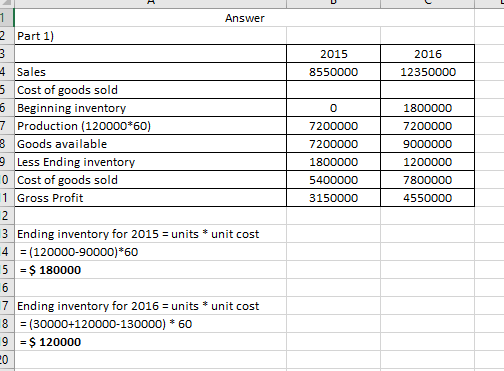
Task: Select the merged 'Answer' title cell
Action: [x=244, y=18]
